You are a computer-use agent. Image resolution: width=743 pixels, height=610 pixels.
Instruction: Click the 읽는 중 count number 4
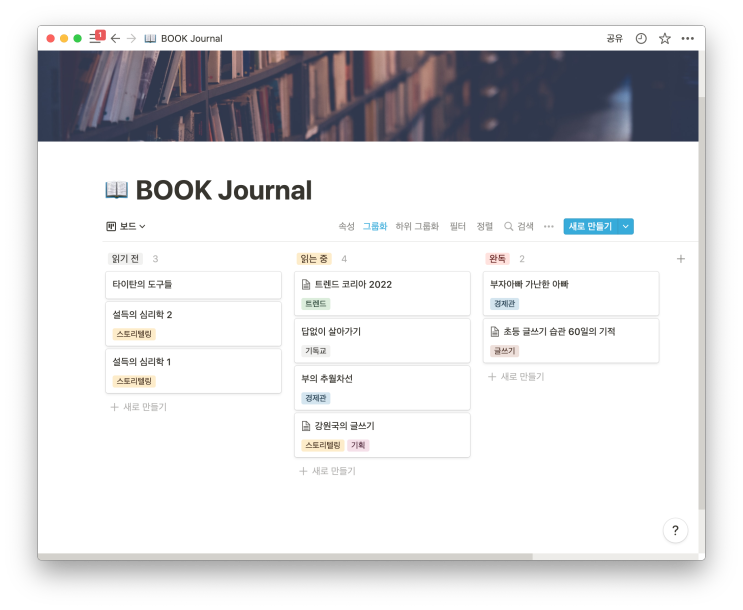(x=344, y=259)
